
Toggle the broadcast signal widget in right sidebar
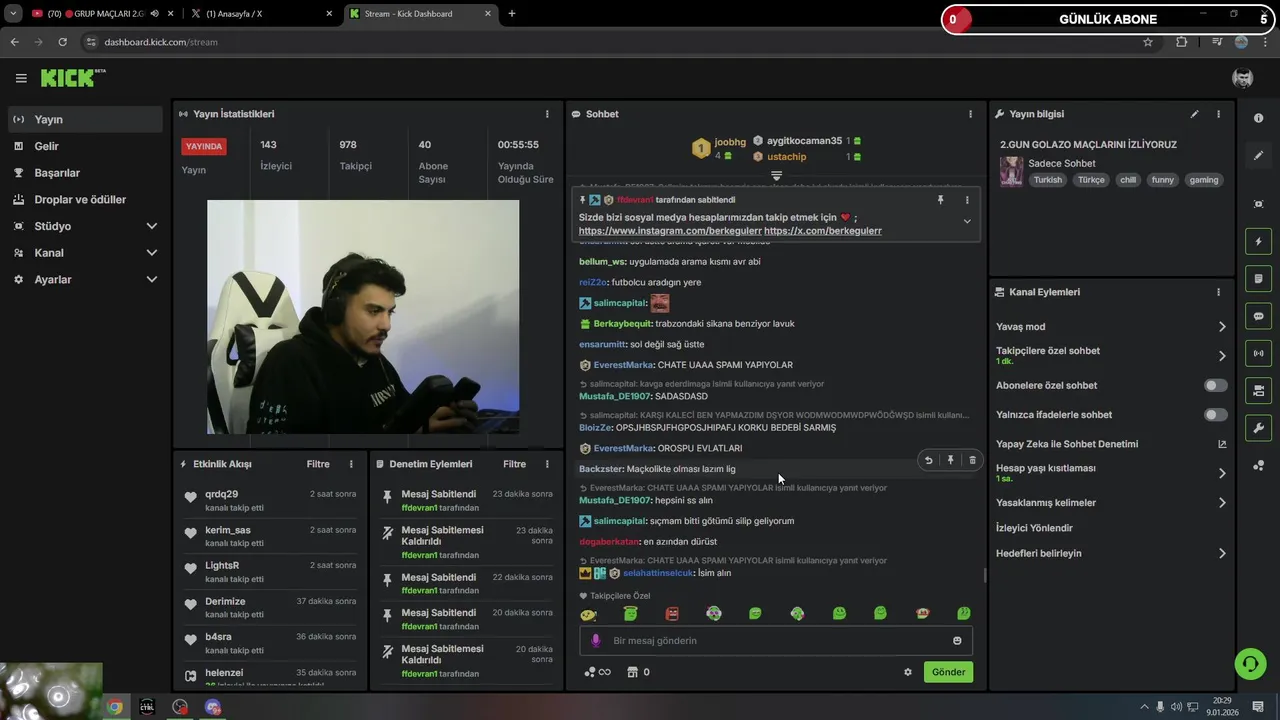[1258, 353]
